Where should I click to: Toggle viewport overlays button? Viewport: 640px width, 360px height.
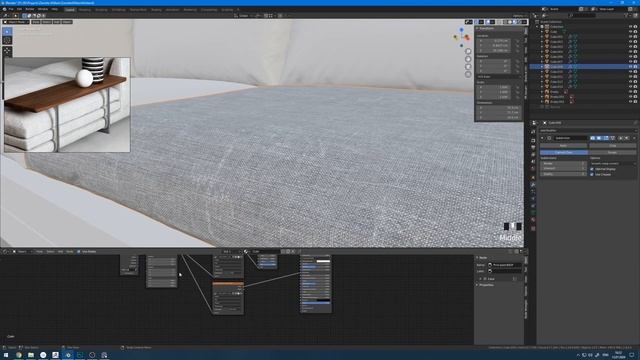pos(488,22)
